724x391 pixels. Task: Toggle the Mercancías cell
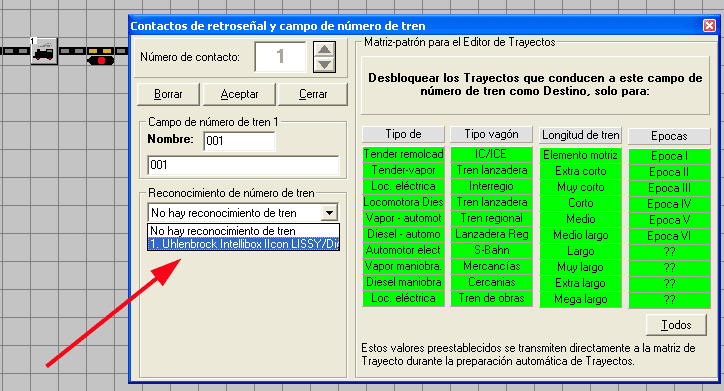tap(491, 266)
